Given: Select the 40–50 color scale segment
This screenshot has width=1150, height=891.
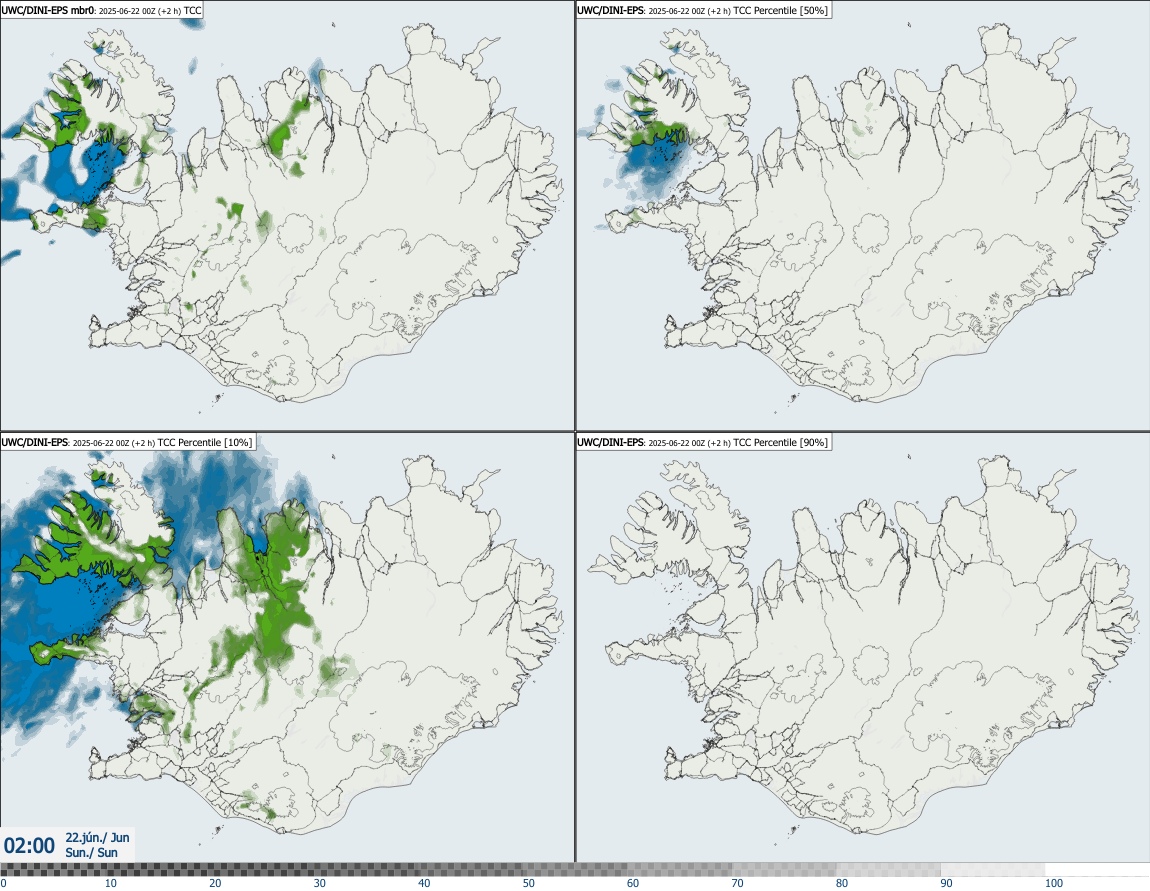Looking at the screenshot, I should [x=470, y=870].
